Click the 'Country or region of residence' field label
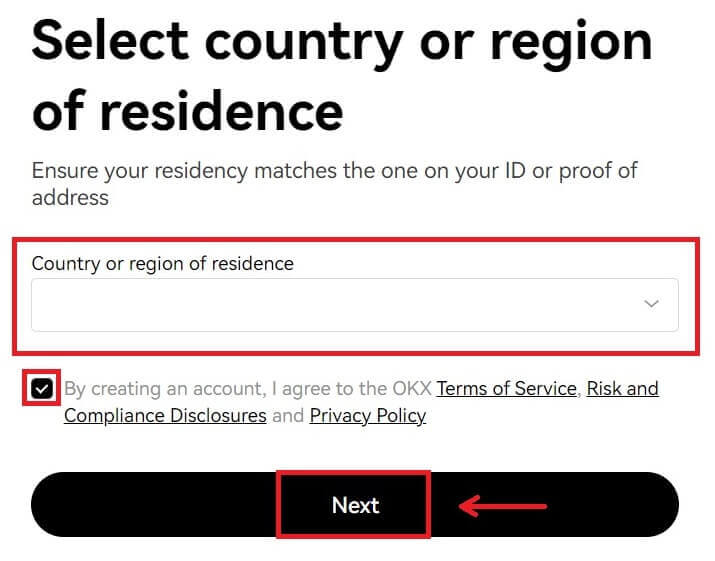The image size is (715, 561). (163, 264)
